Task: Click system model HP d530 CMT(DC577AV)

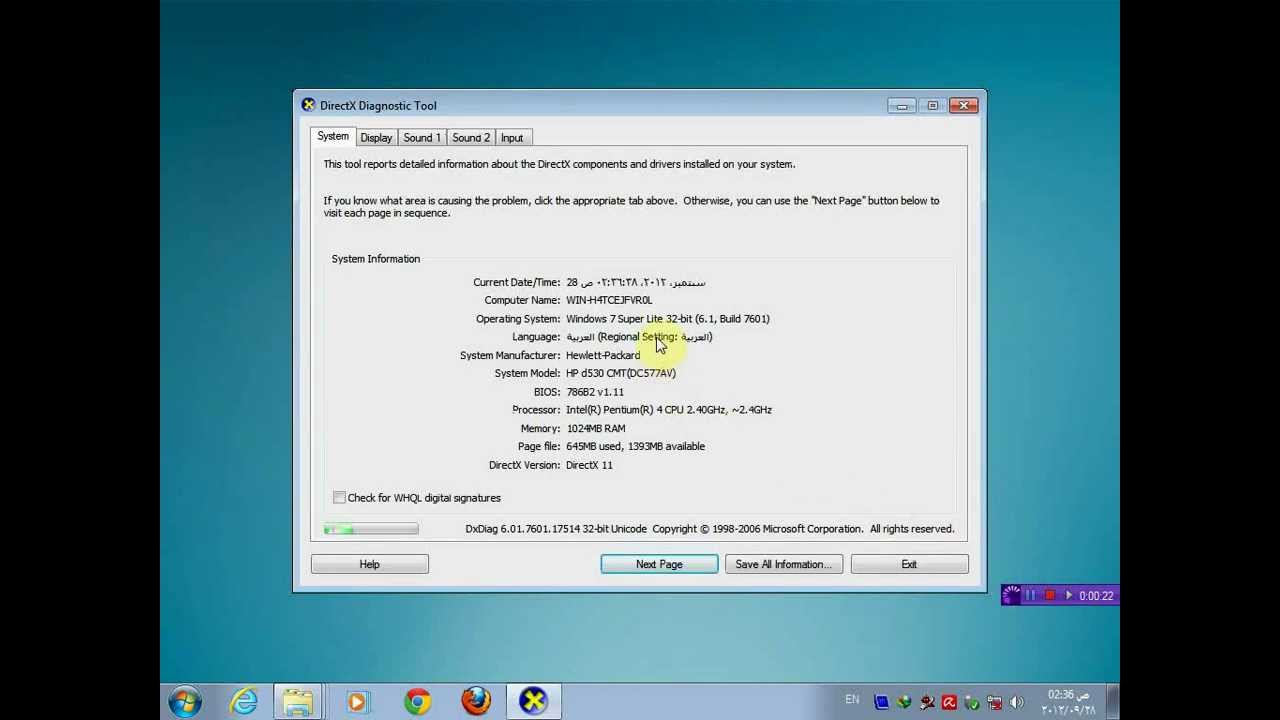Action: pyautogui.click(x=621, y=373)
